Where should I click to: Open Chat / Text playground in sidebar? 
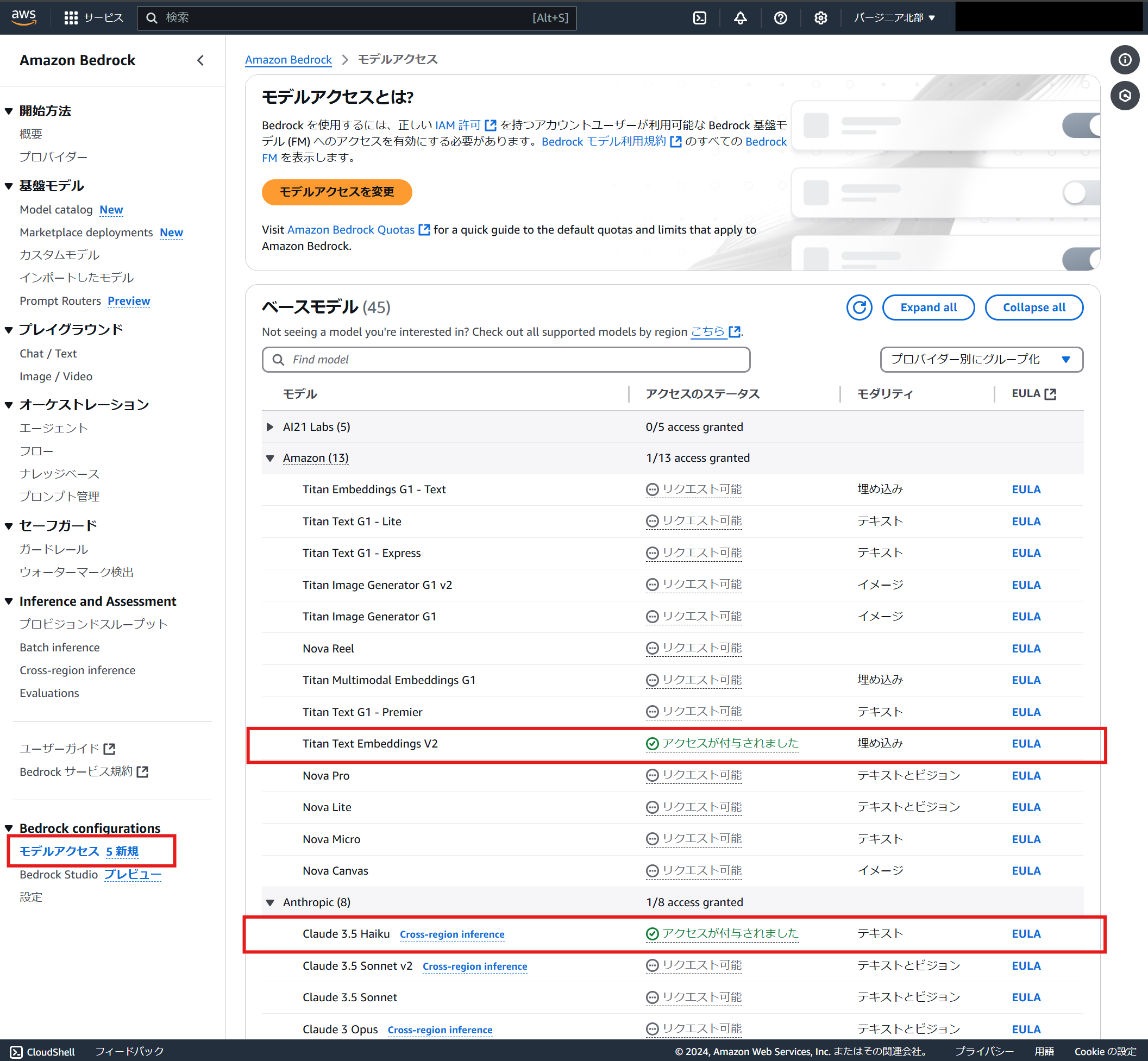pos(48,354)
